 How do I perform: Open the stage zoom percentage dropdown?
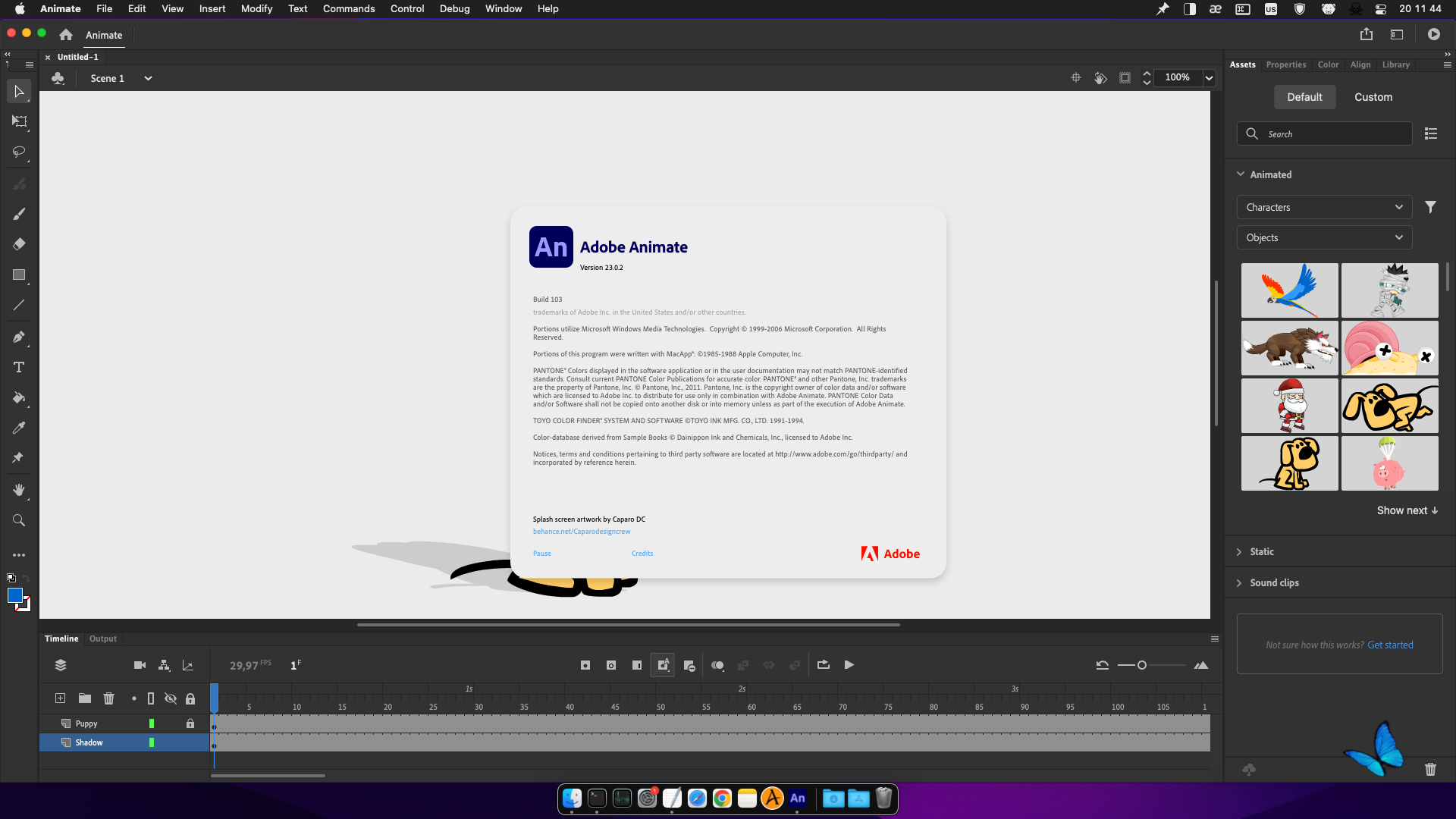pyautogui.click(x=1209, y=77)
